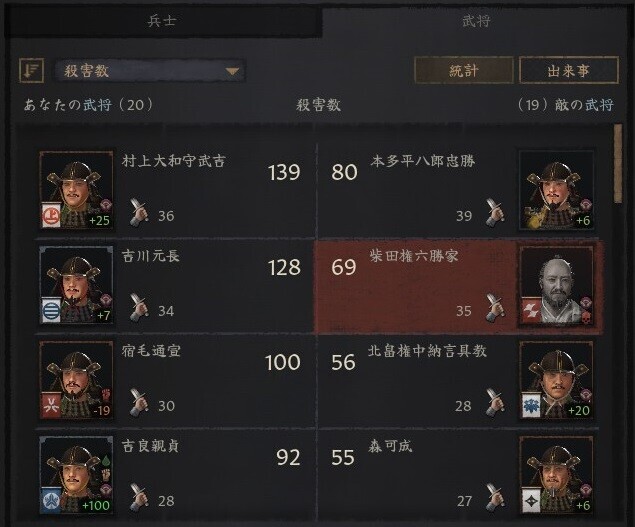
Task: Switch to the 武将 tab
Action: click(x=476, y=20)
